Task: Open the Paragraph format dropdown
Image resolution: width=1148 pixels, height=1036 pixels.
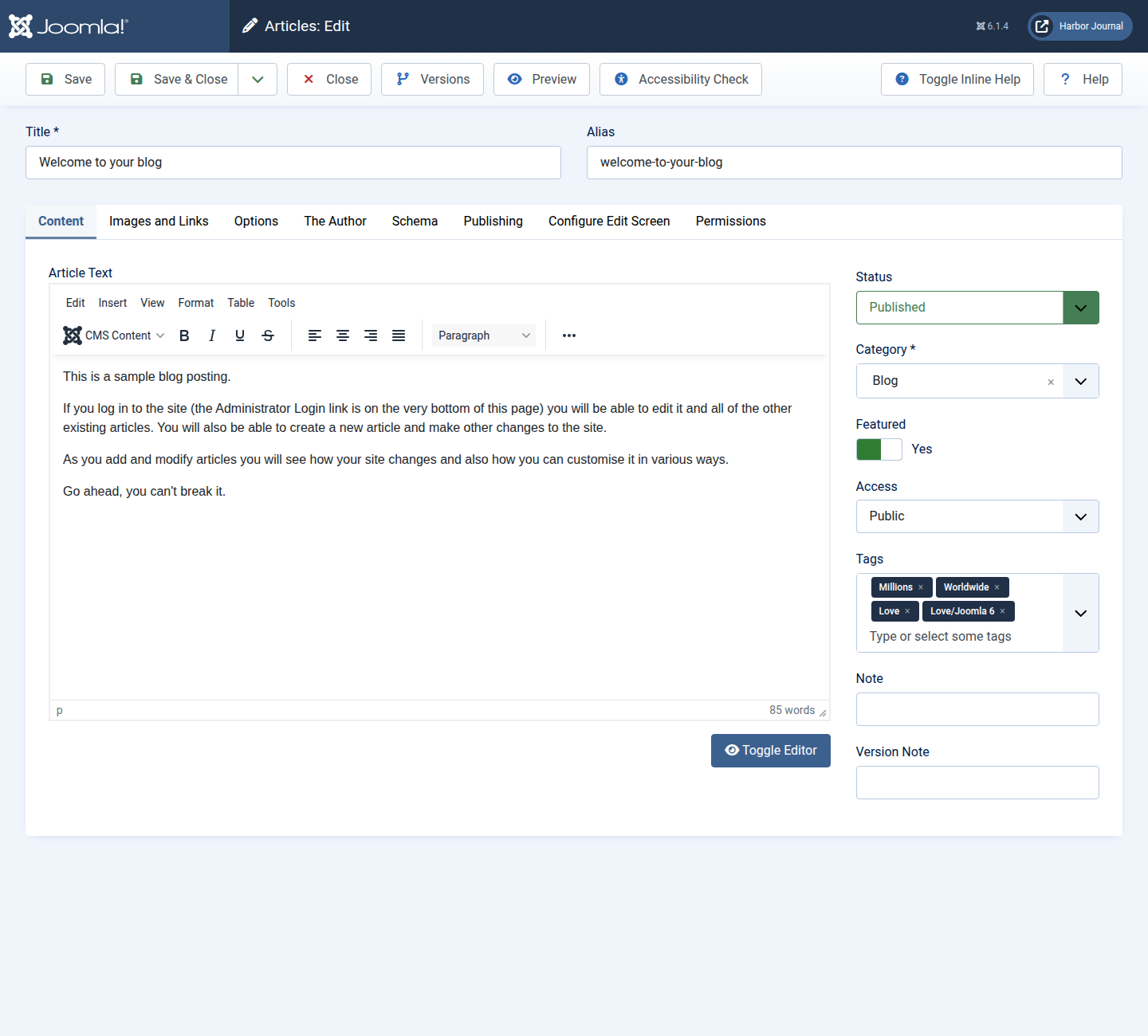Action: 484,336
